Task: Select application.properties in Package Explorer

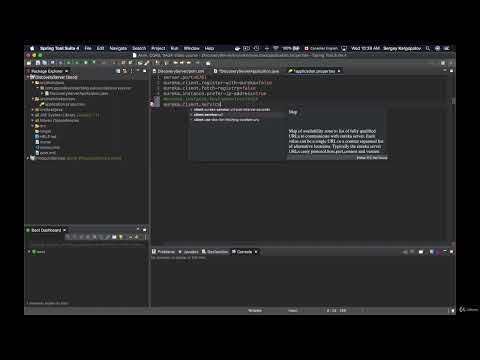Action: [63, 104]
